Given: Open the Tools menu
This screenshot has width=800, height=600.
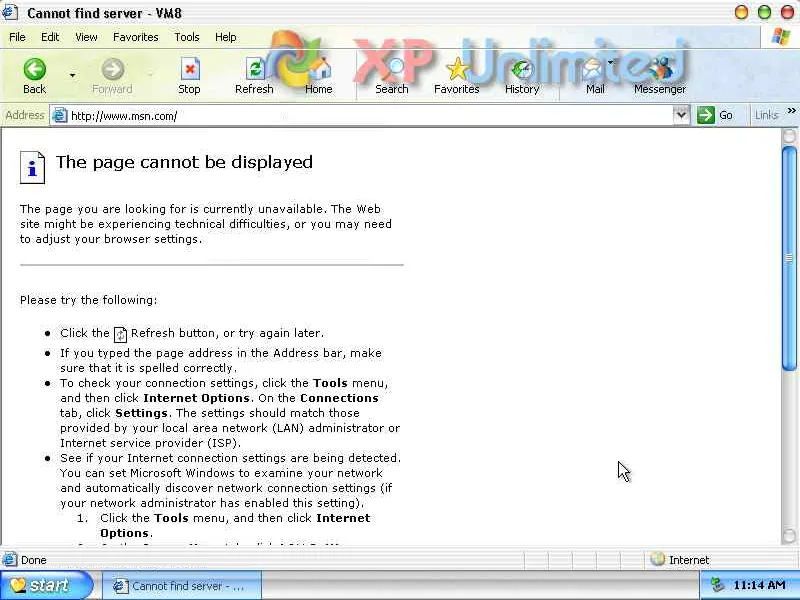Looking at the screenshot, I should (187, 37).
